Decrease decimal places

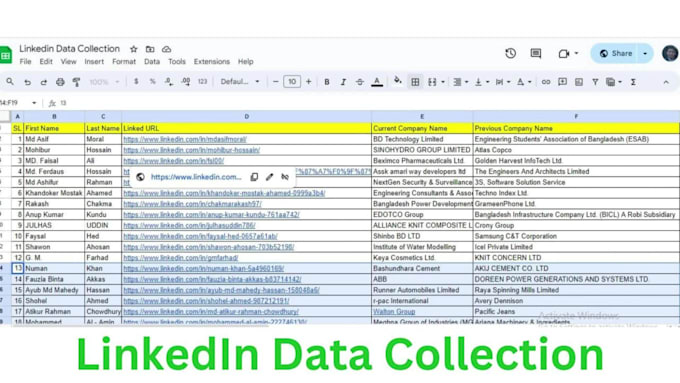169,82
